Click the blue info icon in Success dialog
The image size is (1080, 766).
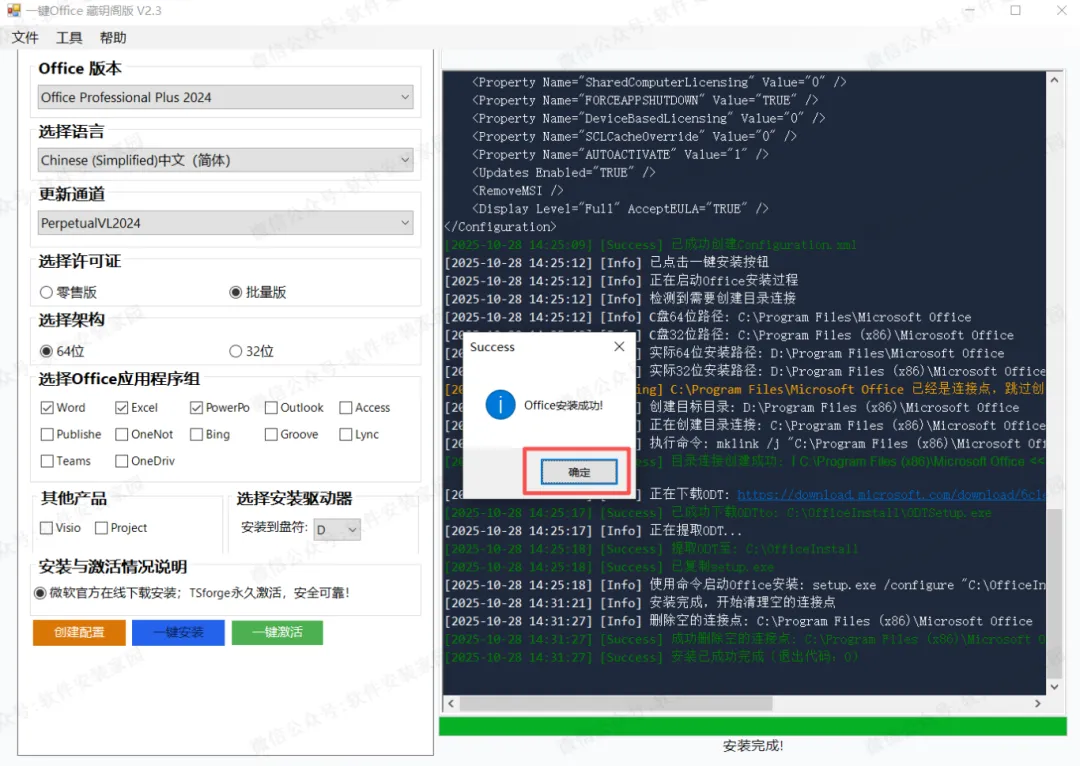pyautogui.click(x=500, y=404)
